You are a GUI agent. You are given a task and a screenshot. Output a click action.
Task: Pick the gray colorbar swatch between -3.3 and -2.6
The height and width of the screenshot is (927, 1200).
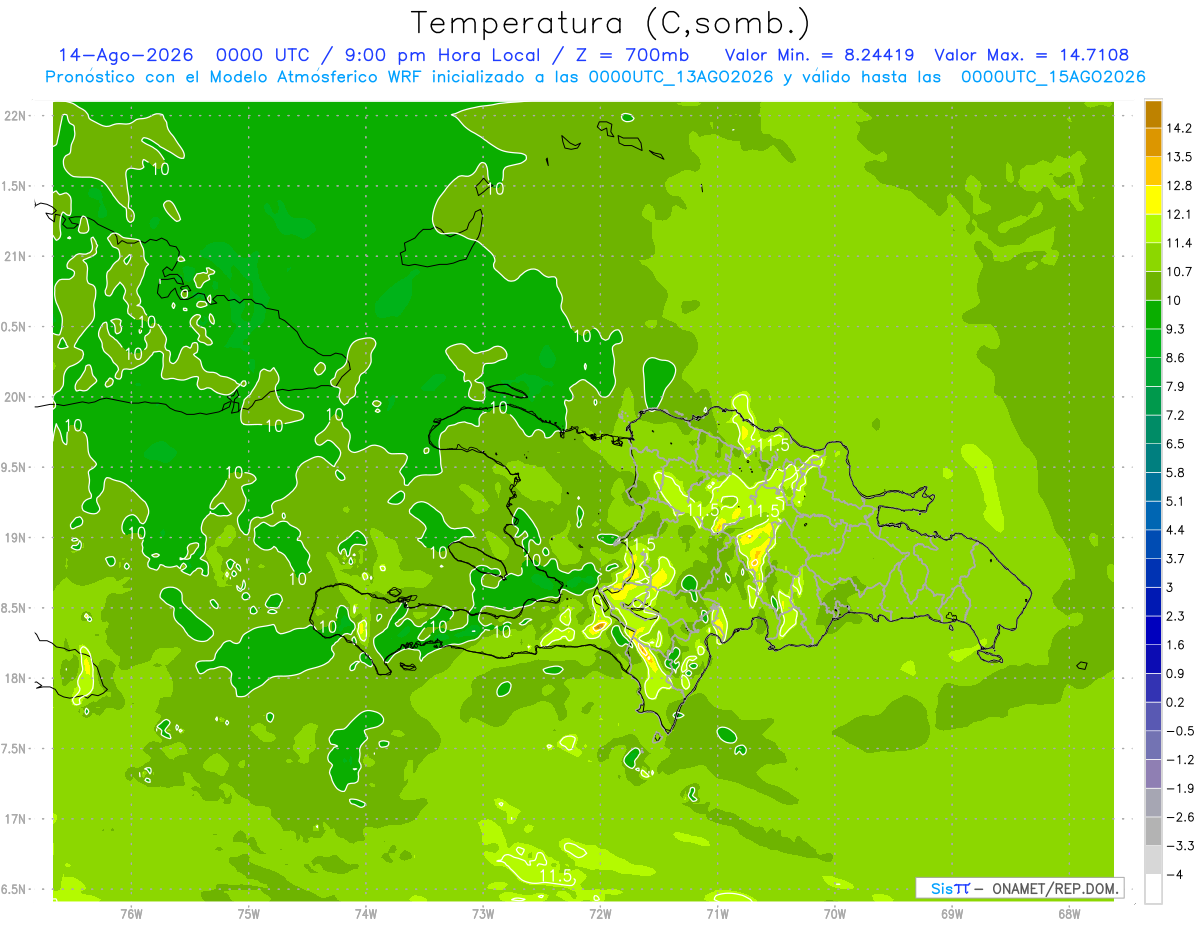(x=1153, y=831)
